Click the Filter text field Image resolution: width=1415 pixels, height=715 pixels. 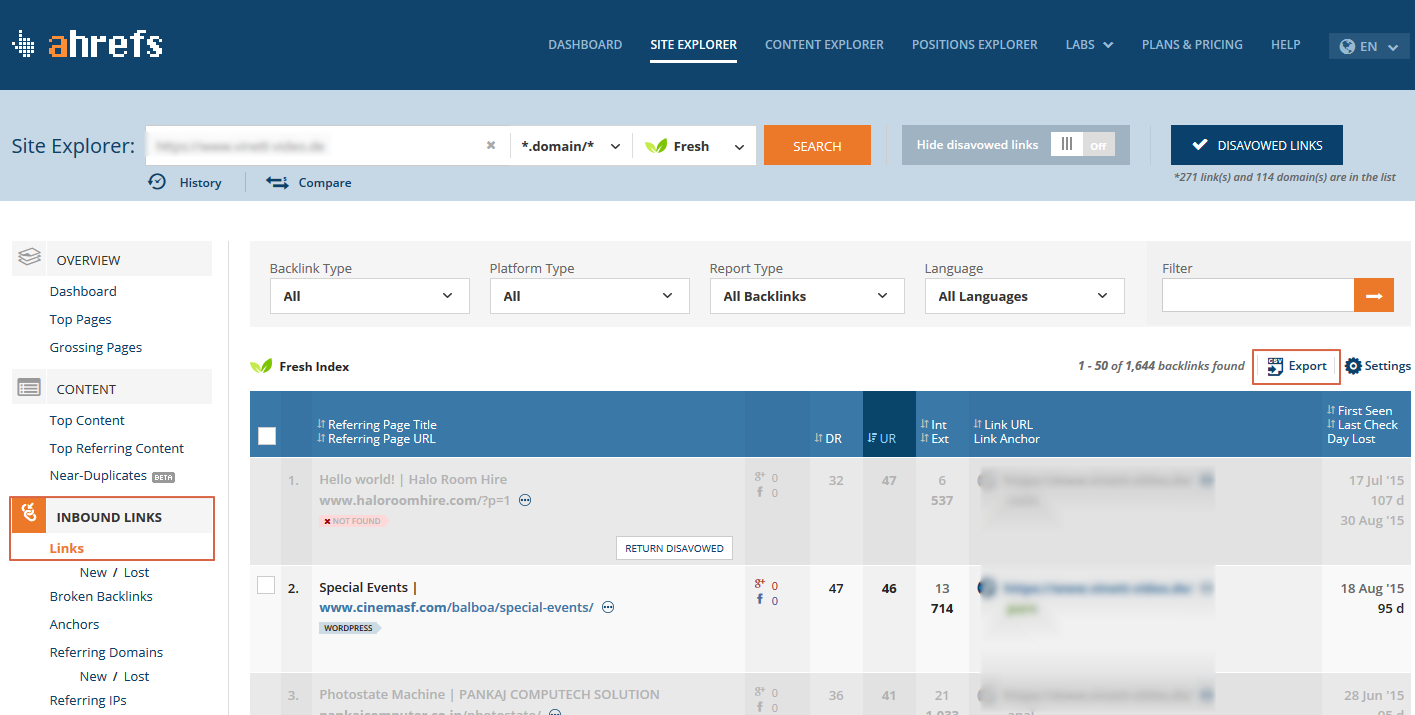[1258, 295]
